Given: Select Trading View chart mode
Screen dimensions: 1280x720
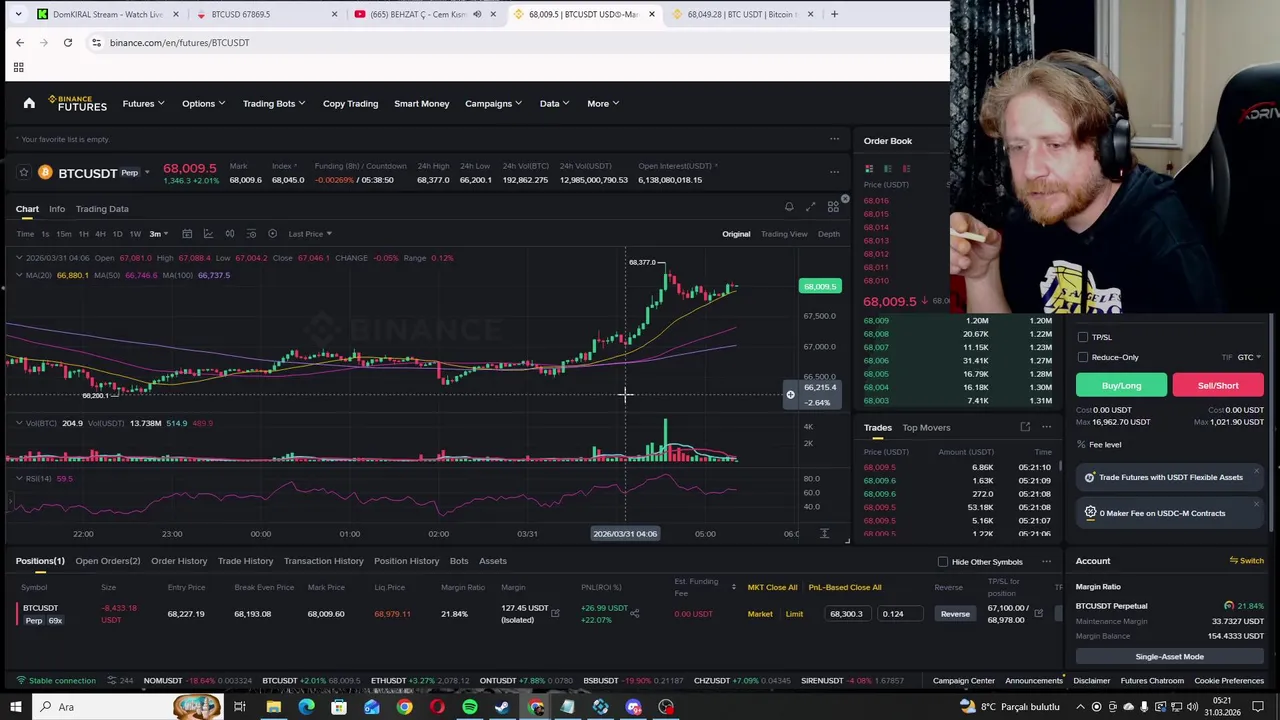Looking at the screenshot, I should (x=784, y=234).
